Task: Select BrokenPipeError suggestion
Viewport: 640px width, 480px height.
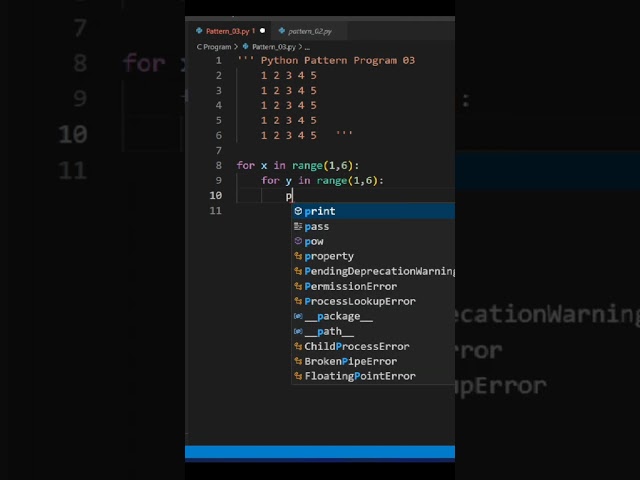Action: coord(373,361)
